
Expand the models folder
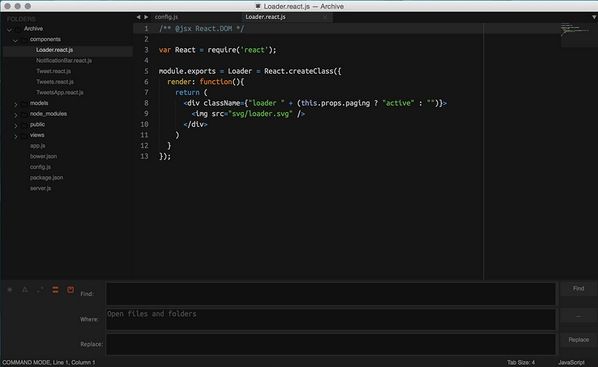16,104
